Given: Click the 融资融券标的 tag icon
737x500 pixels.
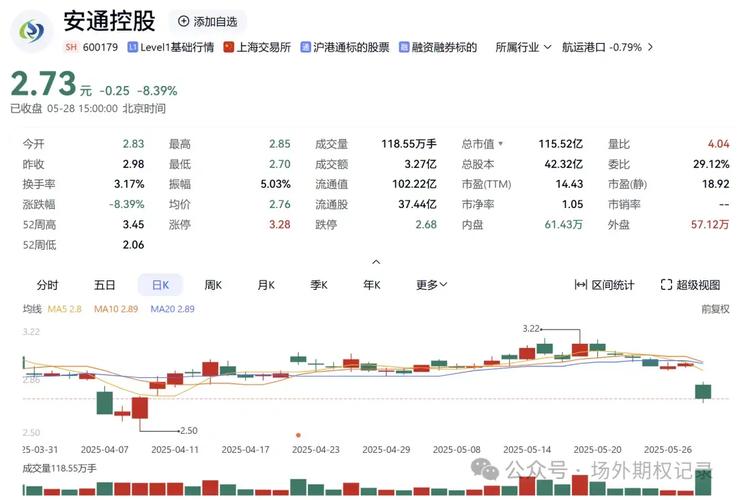Looking at the screenshot, I should (404, 47).
